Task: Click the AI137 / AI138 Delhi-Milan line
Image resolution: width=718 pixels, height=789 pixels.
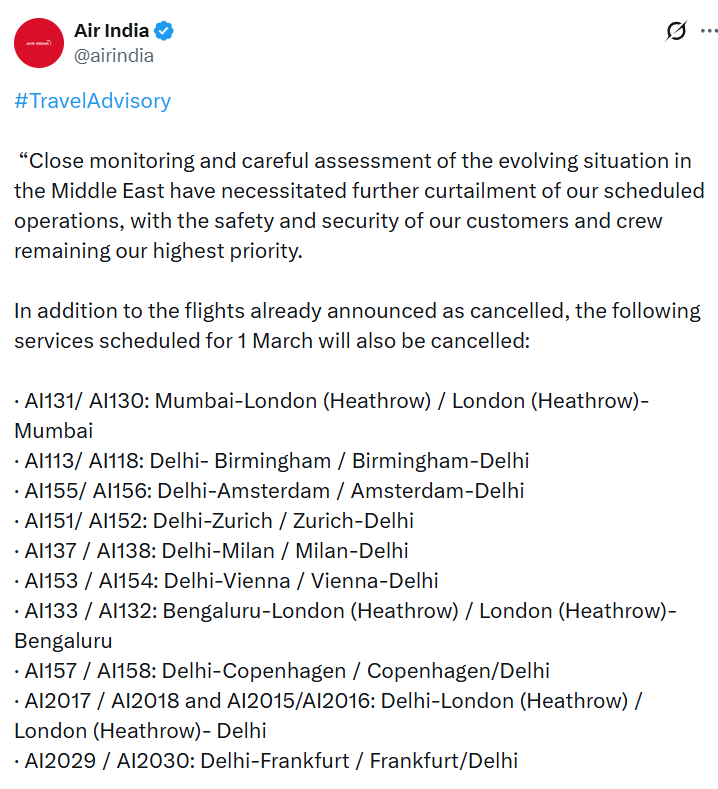Action: [211, 551]
